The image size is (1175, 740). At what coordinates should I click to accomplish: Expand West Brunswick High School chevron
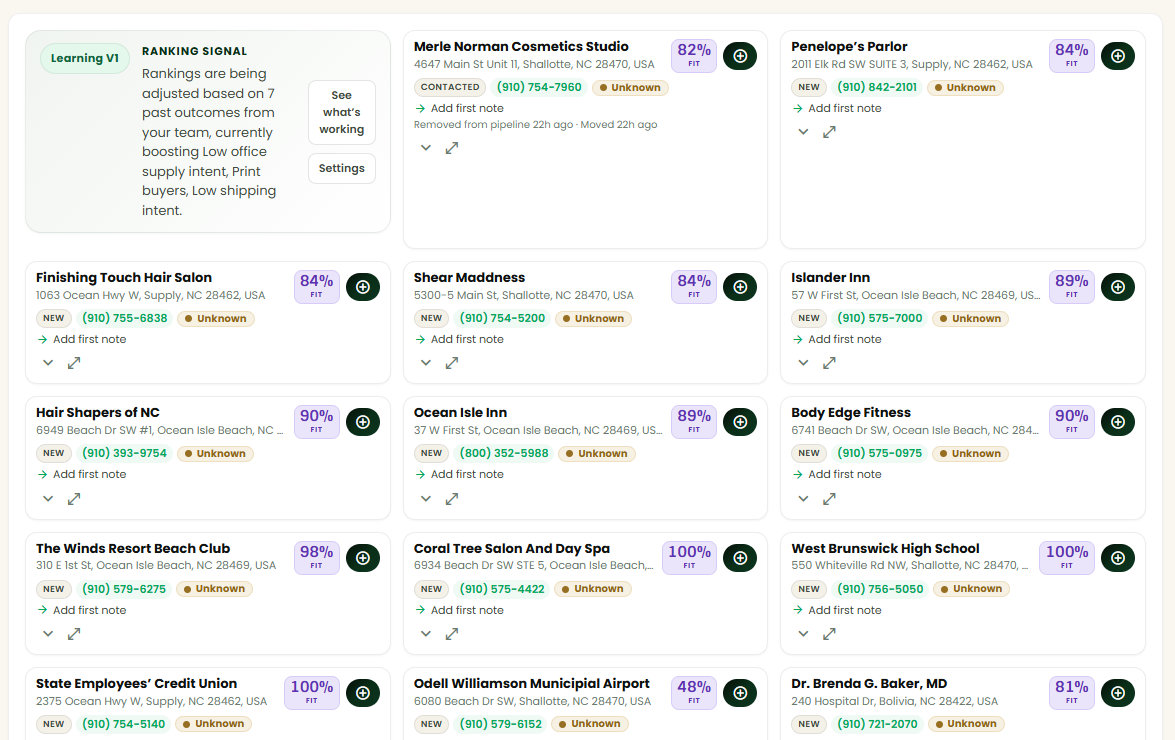803,634
